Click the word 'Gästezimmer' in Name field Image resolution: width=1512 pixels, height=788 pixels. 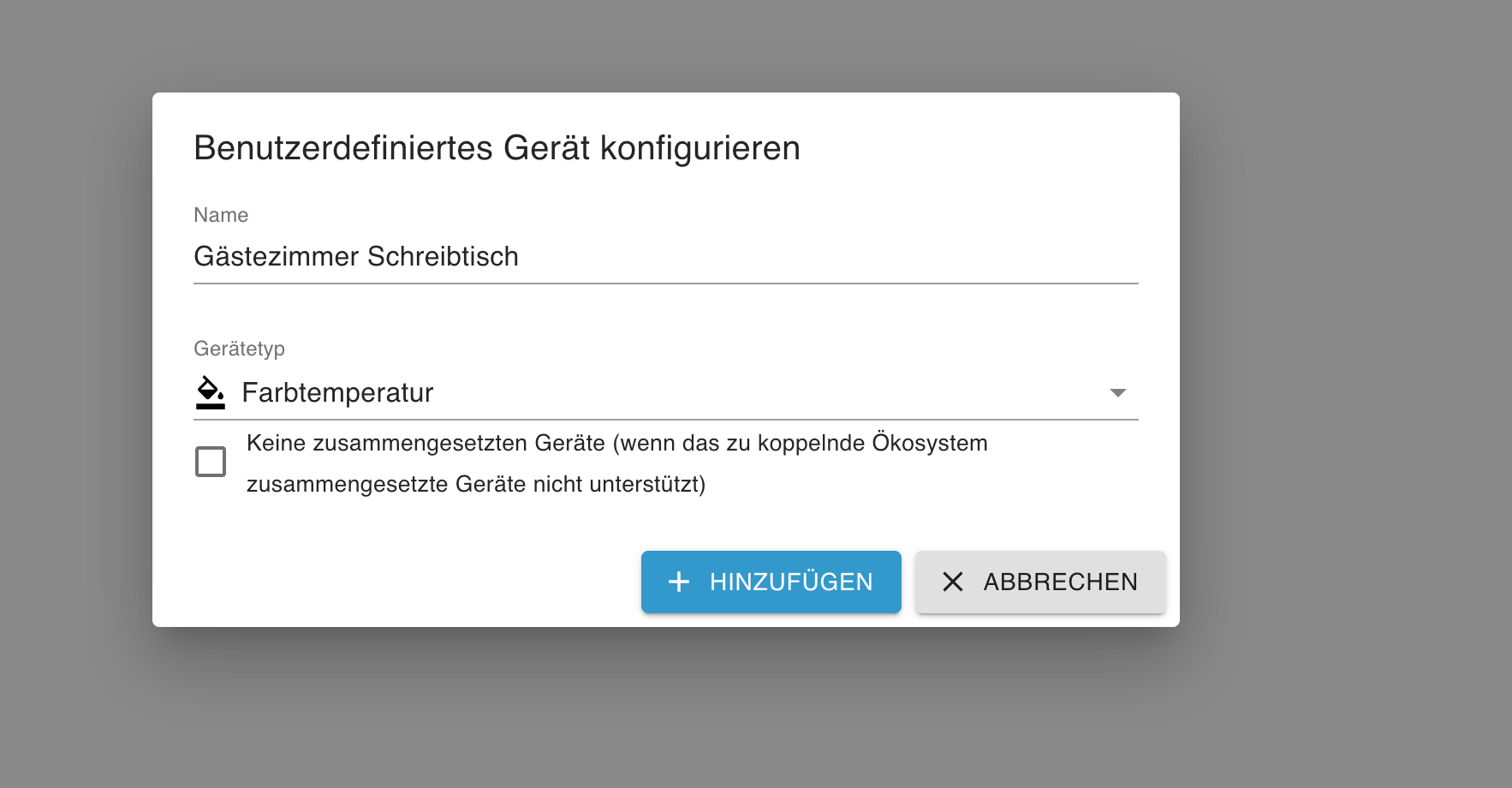pos(276,257)
